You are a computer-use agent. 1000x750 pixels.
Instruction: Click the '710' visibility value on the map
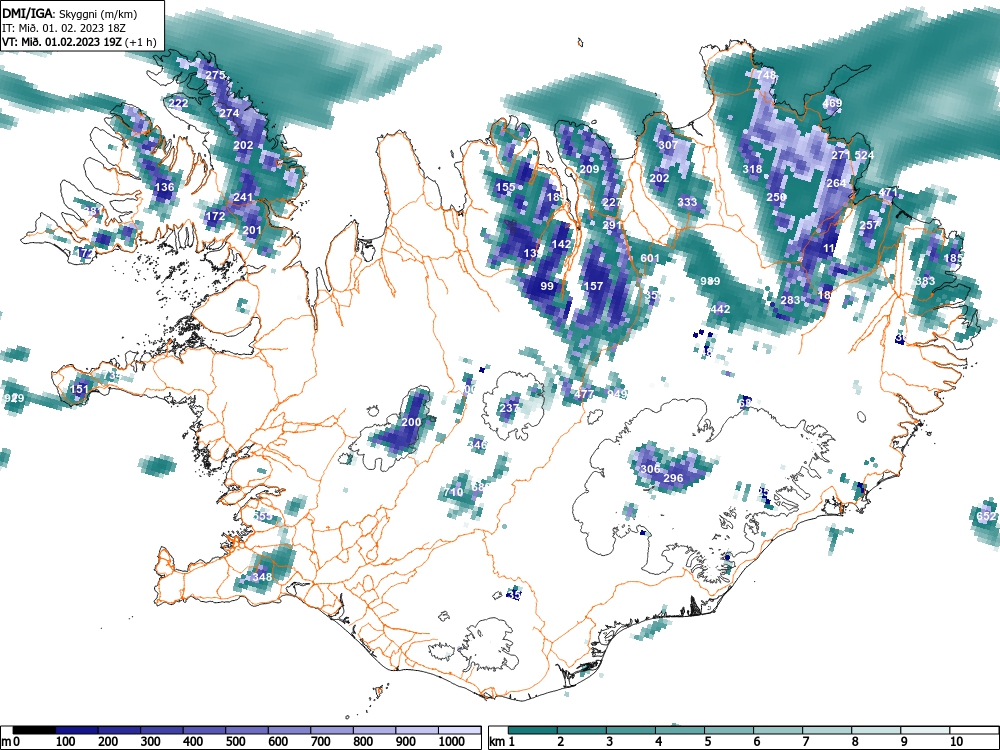pyautogui.click(x=453, y=492)
